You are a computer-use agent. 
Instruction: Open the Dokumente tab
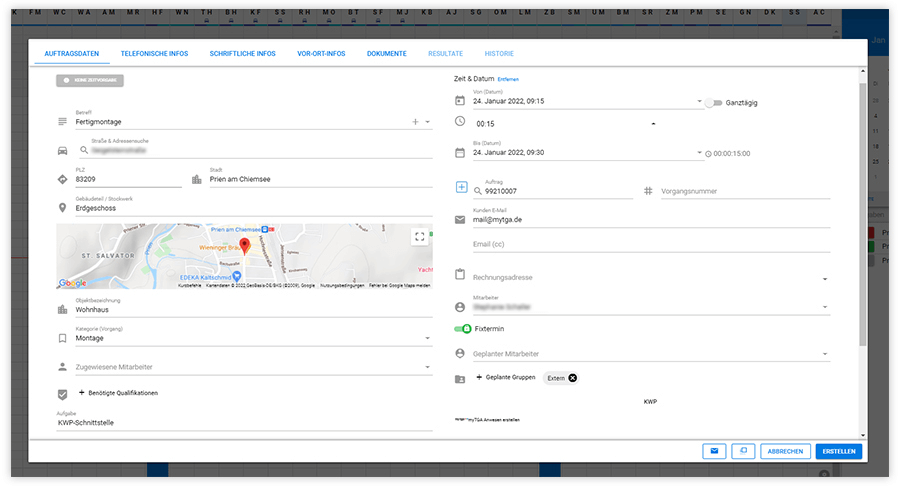[386, 53]
